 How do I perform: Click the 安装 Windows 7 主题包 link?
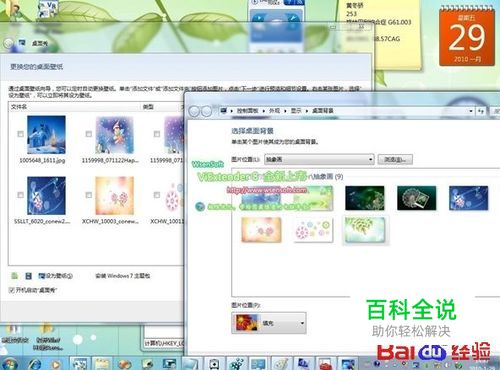point(123,276)
